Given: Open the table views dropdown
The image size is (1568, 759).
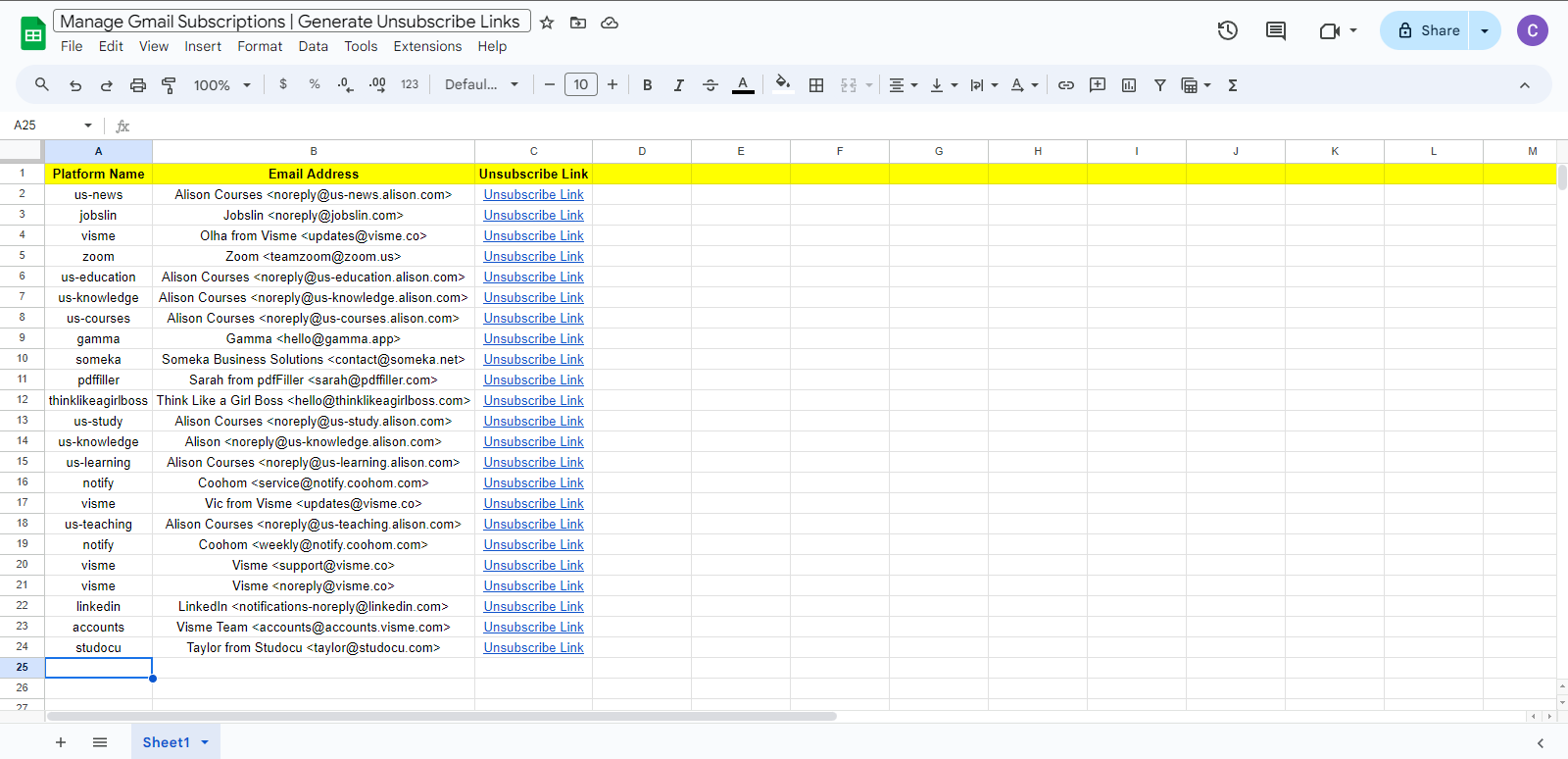Looking at the screenshot, I should [x=1196, y=85].
